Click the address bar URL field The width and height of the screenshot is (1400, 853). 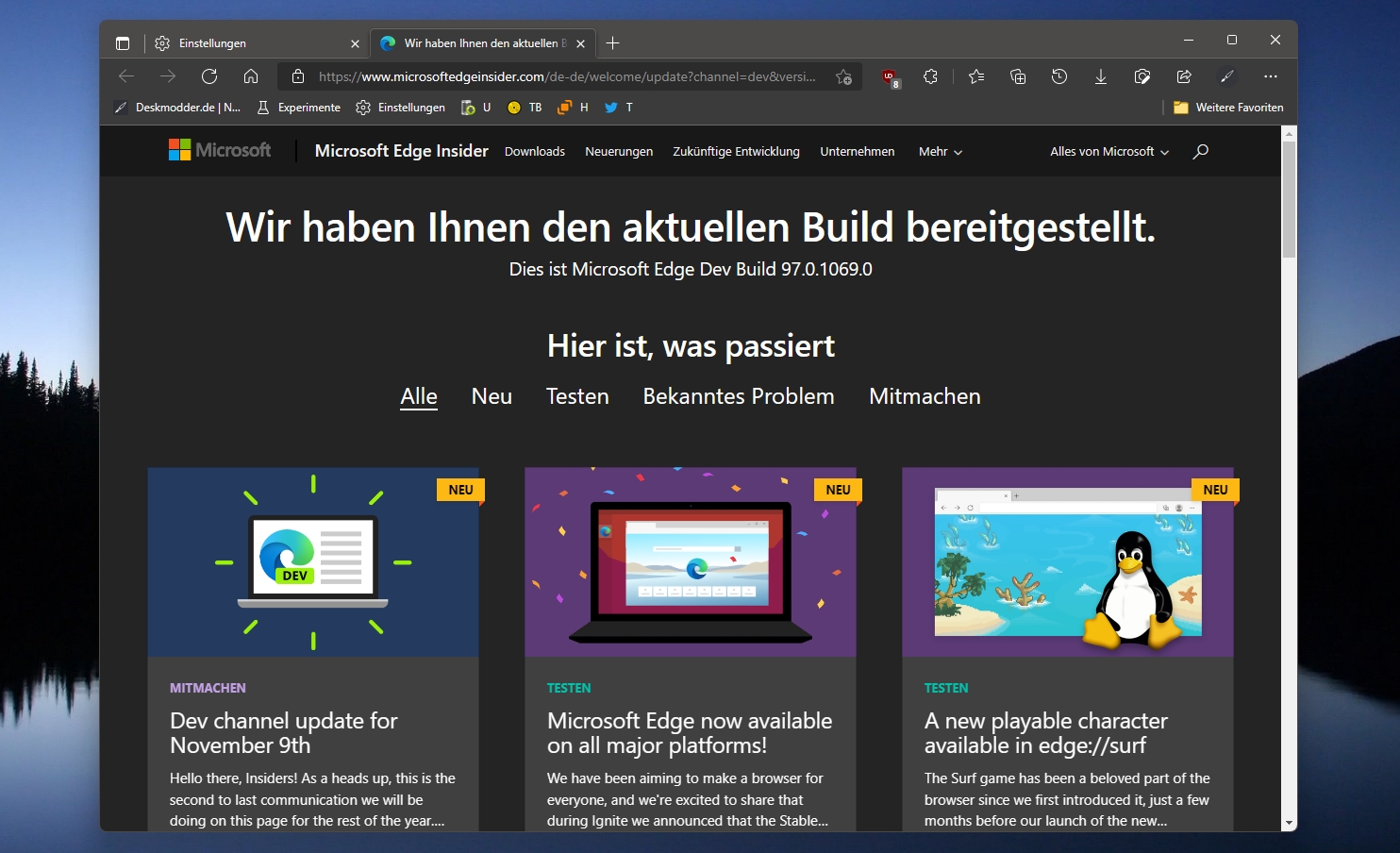(567, 76)
